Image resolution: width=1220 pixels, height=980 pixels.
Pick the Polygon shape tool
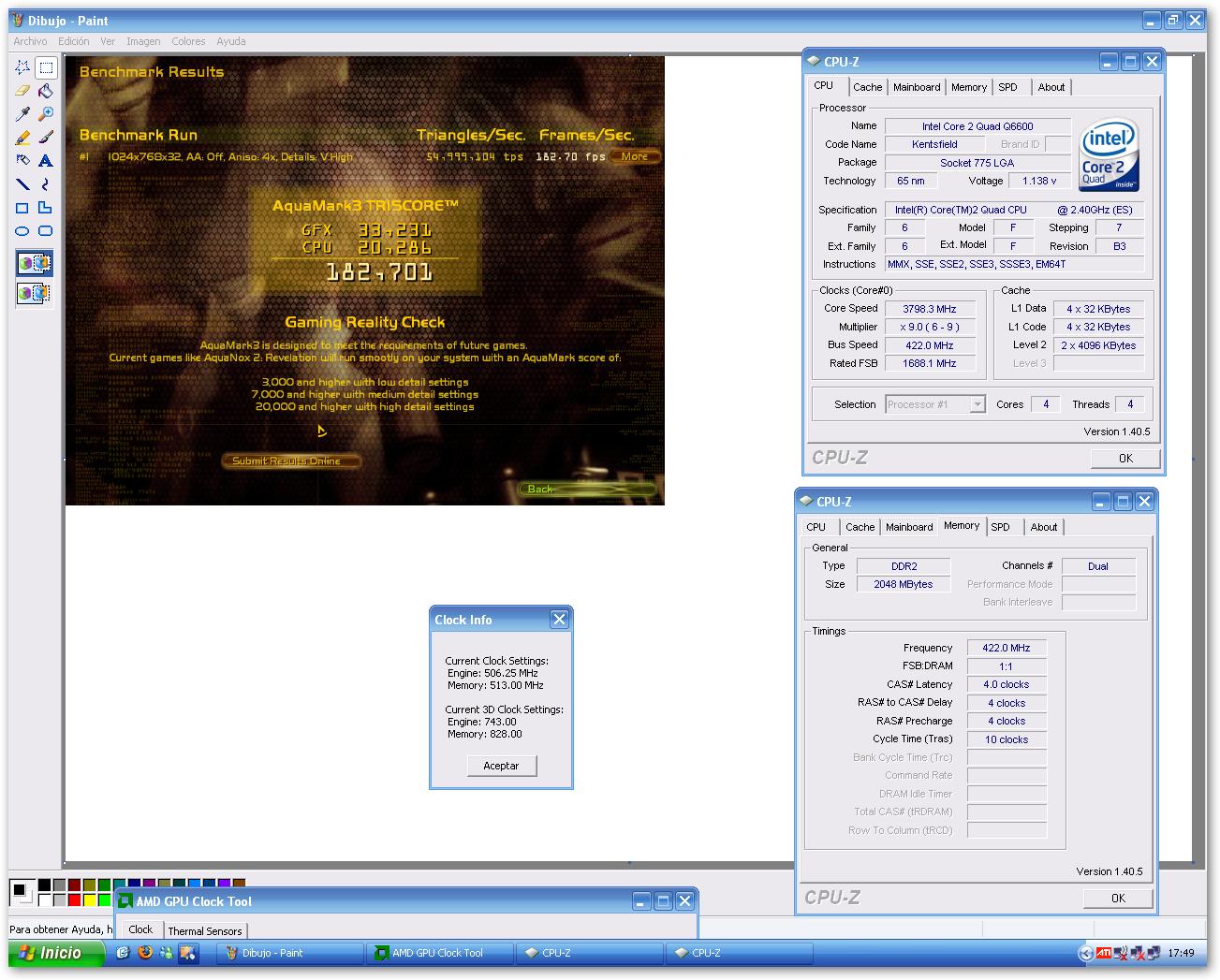click(x=46, y=208)
